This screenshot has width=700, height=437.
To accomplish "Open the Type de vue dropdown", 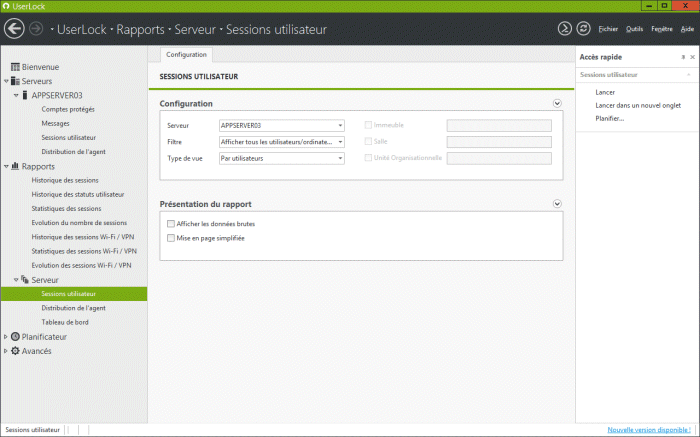I will coord(282,158).
